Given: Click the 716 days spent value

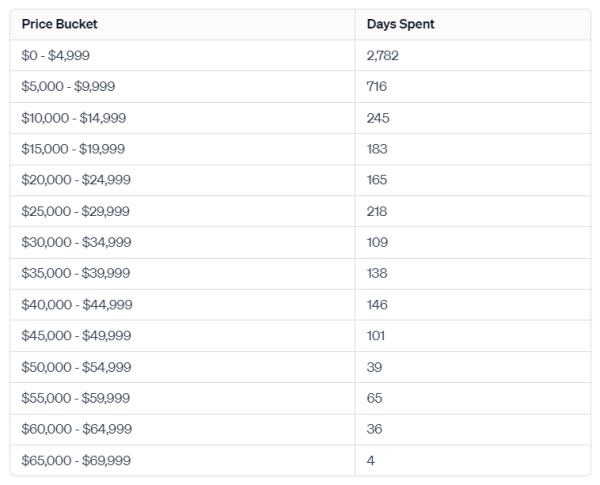Looking at the screenshot, I should (377, 87).
